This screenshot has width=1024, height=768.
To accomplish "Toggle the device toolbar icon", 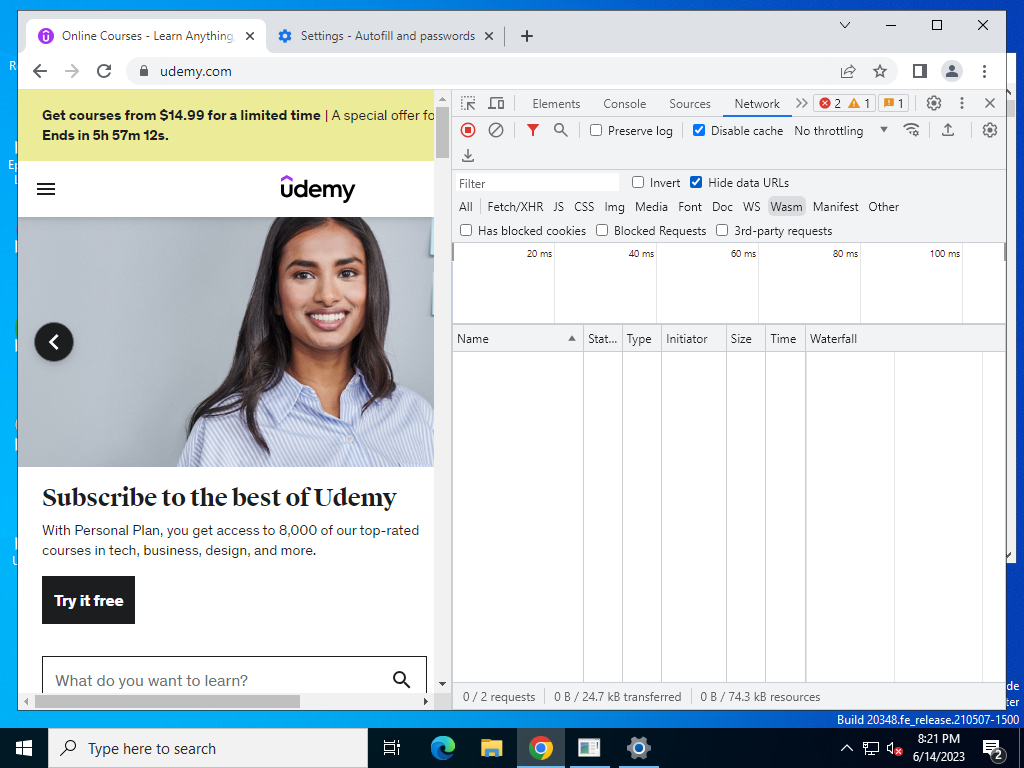I will coord(496,103).
